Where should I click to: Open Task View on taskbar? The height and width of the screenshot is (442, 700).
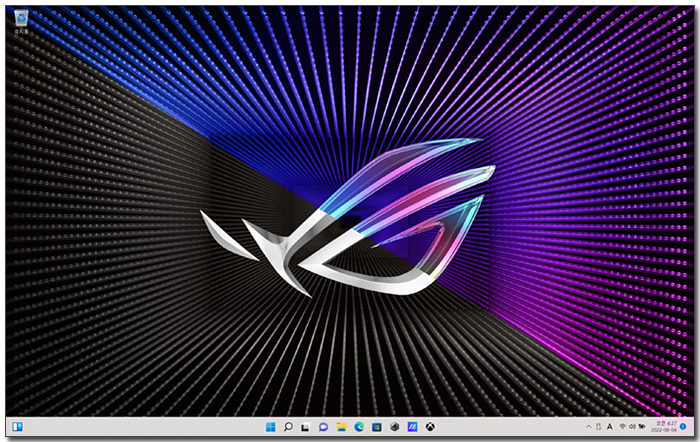click(x=305, y=427)
